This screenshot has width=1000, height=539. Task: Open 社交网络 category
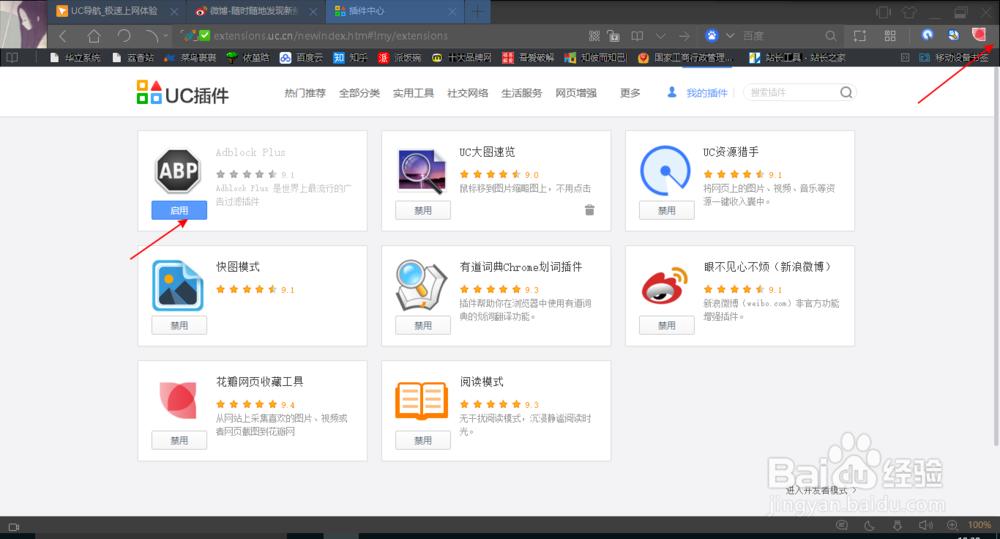pyautogui.click(x=467, y=93)
